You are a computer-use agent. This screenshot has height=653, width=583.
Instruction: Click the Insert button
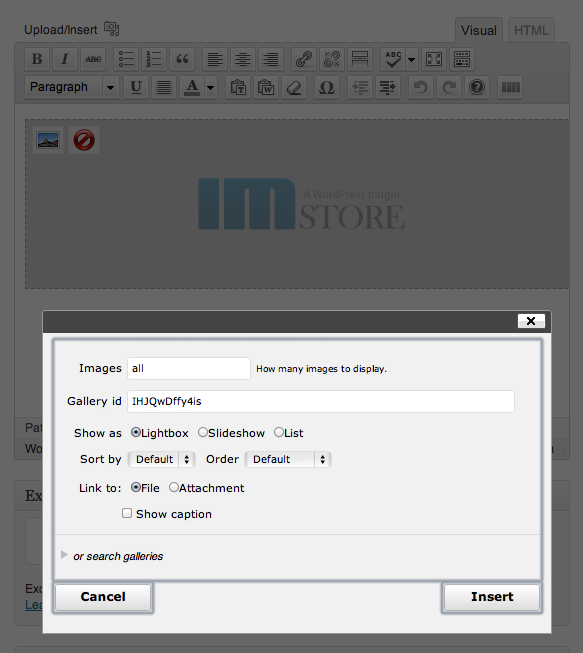click(x=492, y=597)
